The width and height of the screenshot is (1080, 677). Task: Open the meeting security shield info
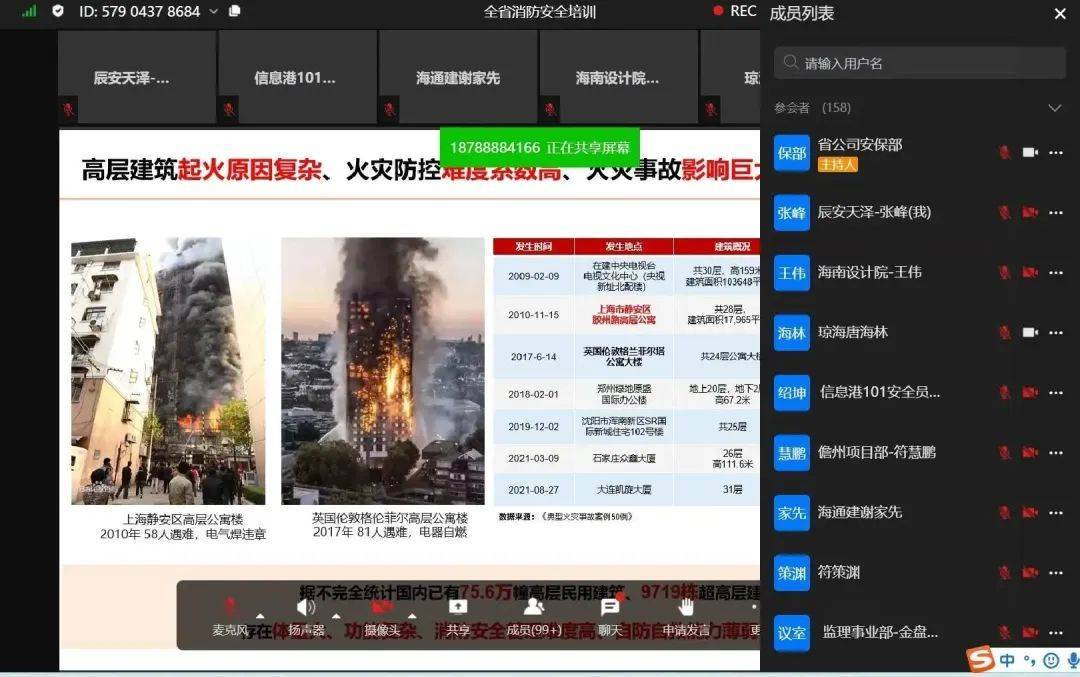(58, 11)
